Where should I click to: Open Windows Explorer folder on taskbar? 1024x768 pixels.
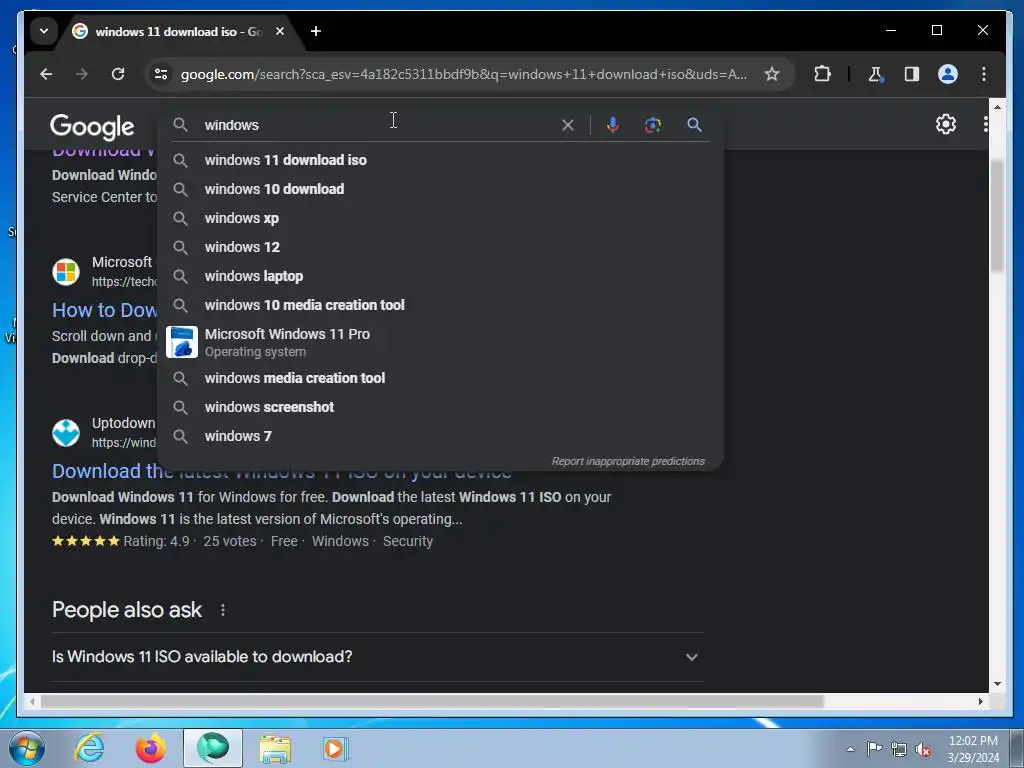pos(275,748)
